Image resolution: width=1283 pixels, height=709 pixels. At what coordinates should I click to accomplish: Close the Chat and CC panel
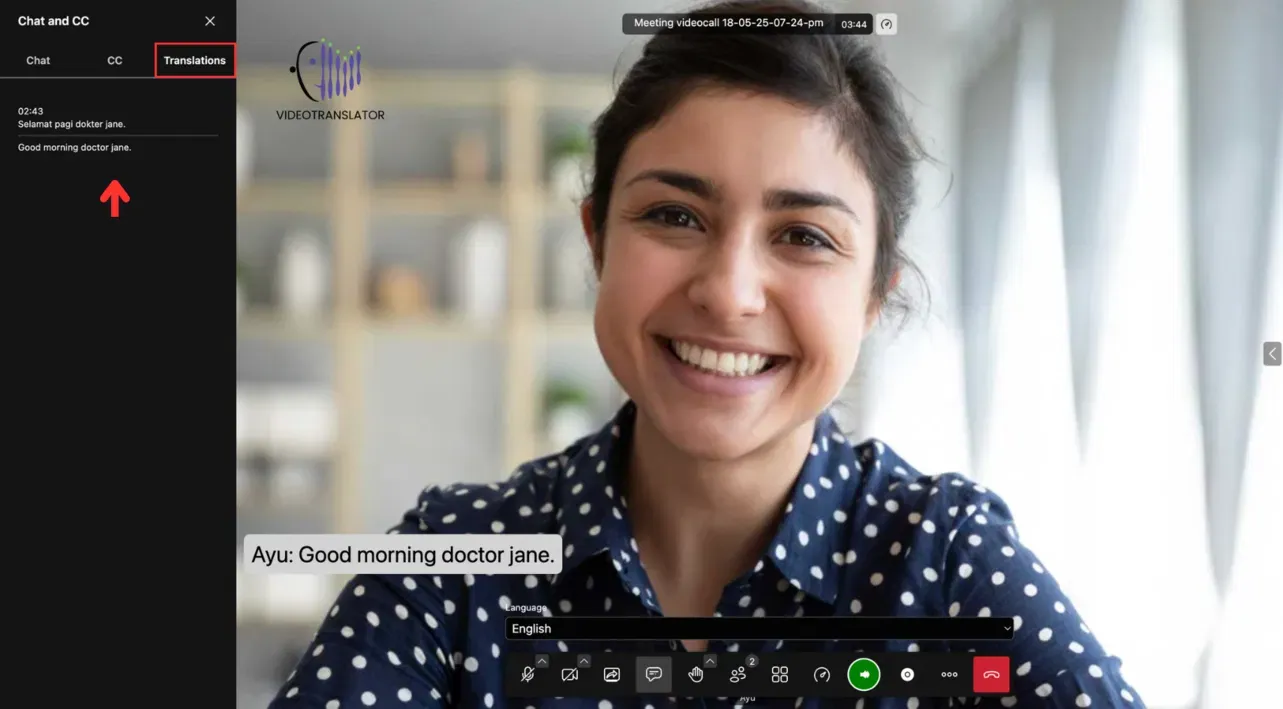coord(210,21)
